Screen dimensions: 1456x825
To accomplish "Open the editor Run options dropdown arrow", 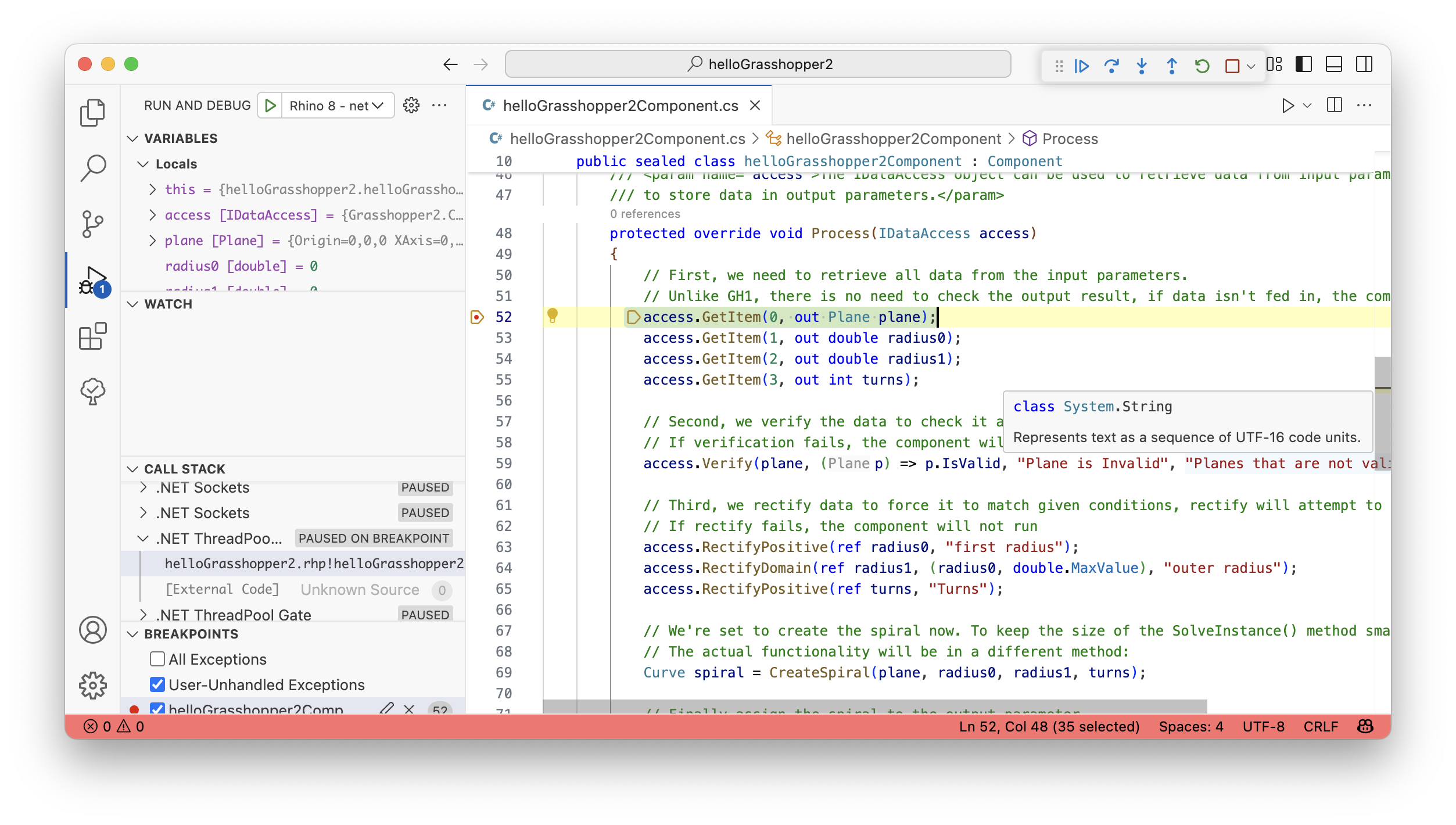I will coord(1307,105).
